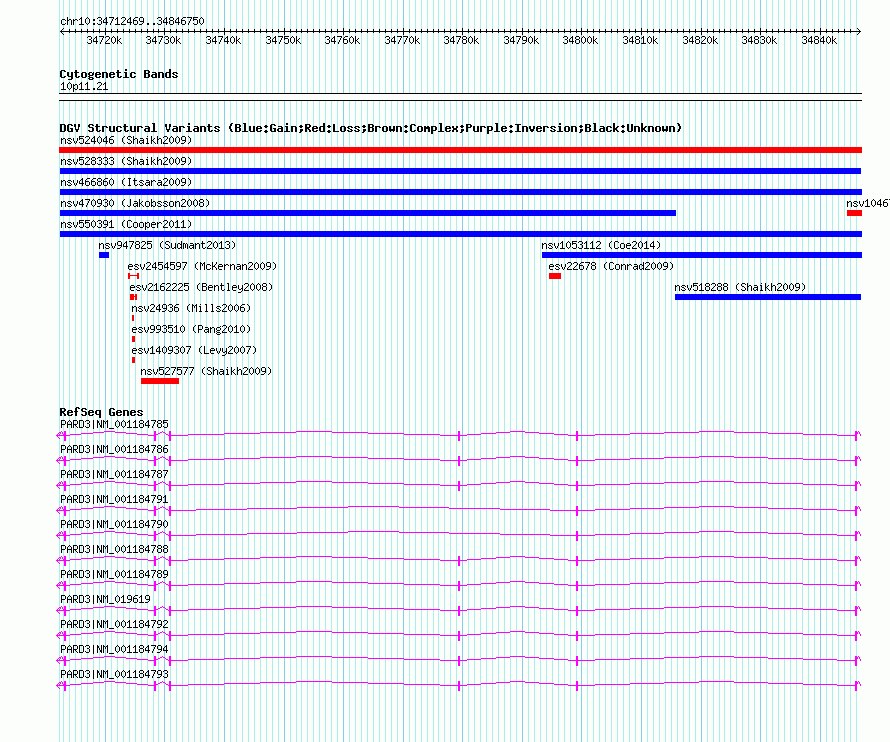Select PARD3|NM_001184793 transcript label

(x=114, y=674)
